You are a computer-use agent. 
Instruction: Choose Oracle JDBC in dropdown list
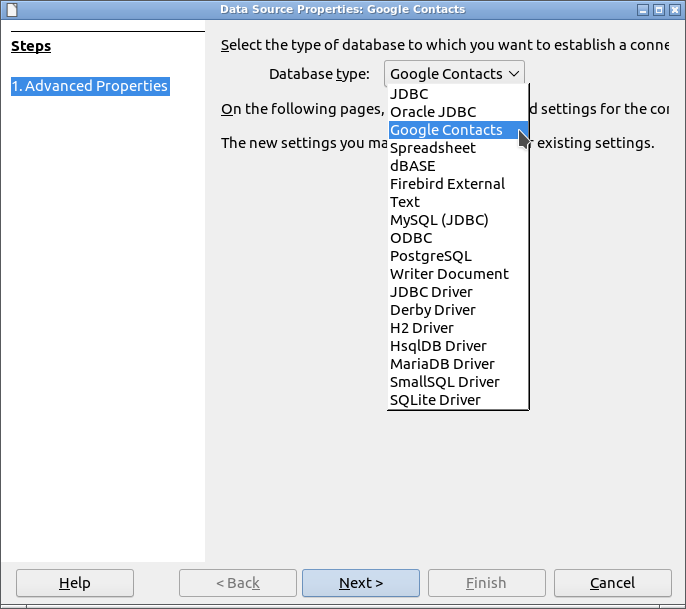(x=458, y=112)
